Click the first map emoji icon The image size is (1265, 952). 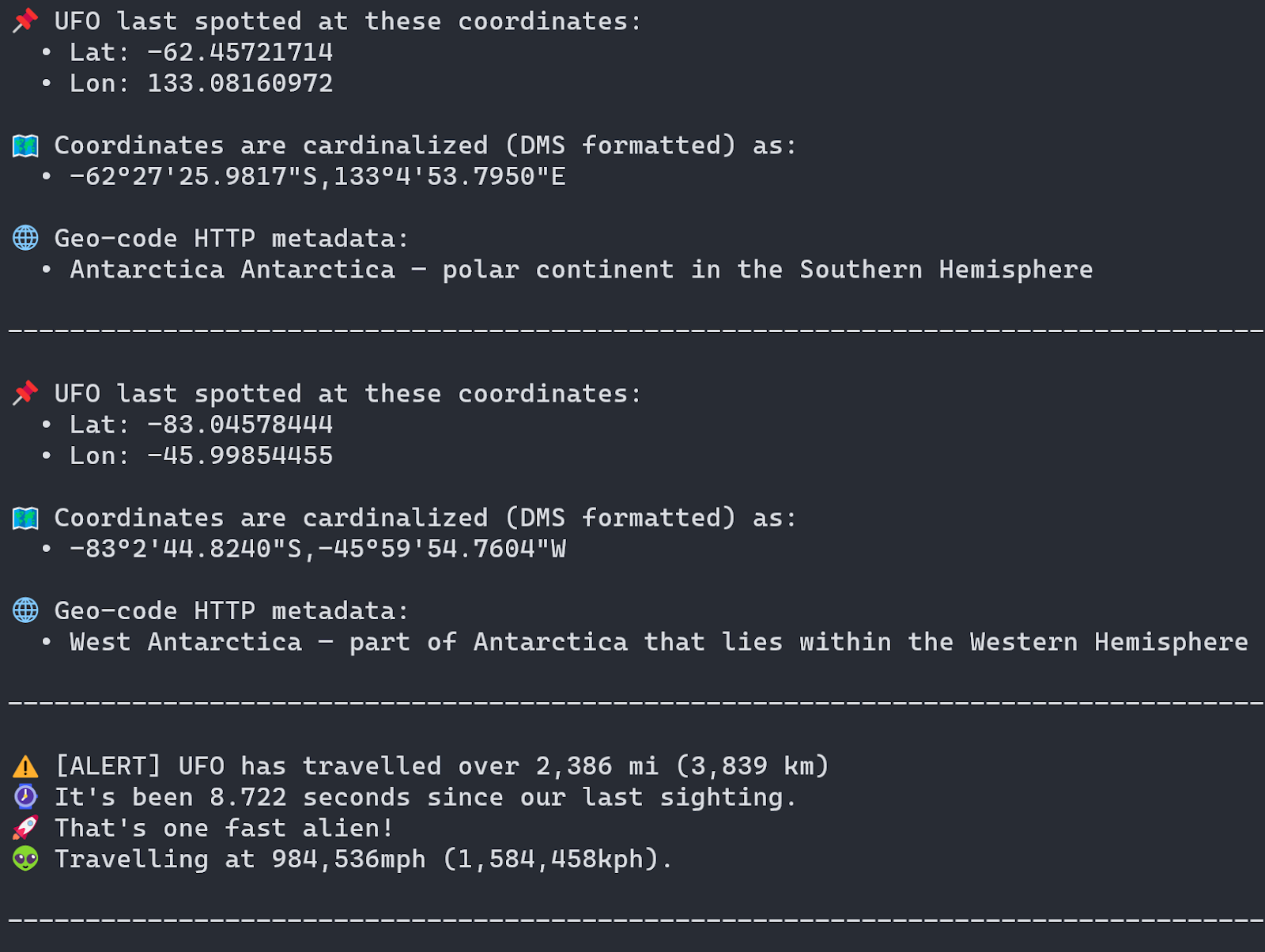click(25, 145)
